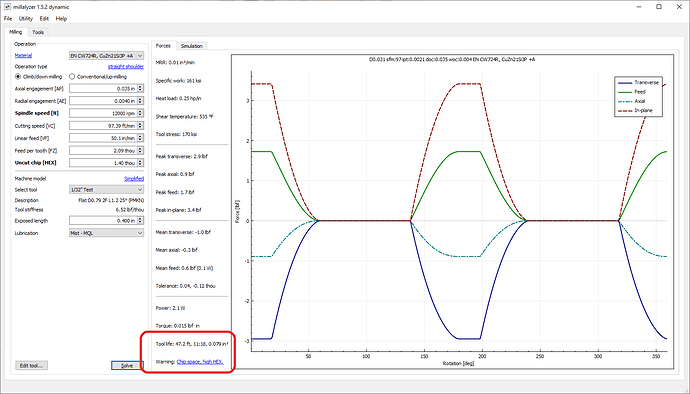
Task: Select Conventional/up-milling radio button
Action: [72, 77]
